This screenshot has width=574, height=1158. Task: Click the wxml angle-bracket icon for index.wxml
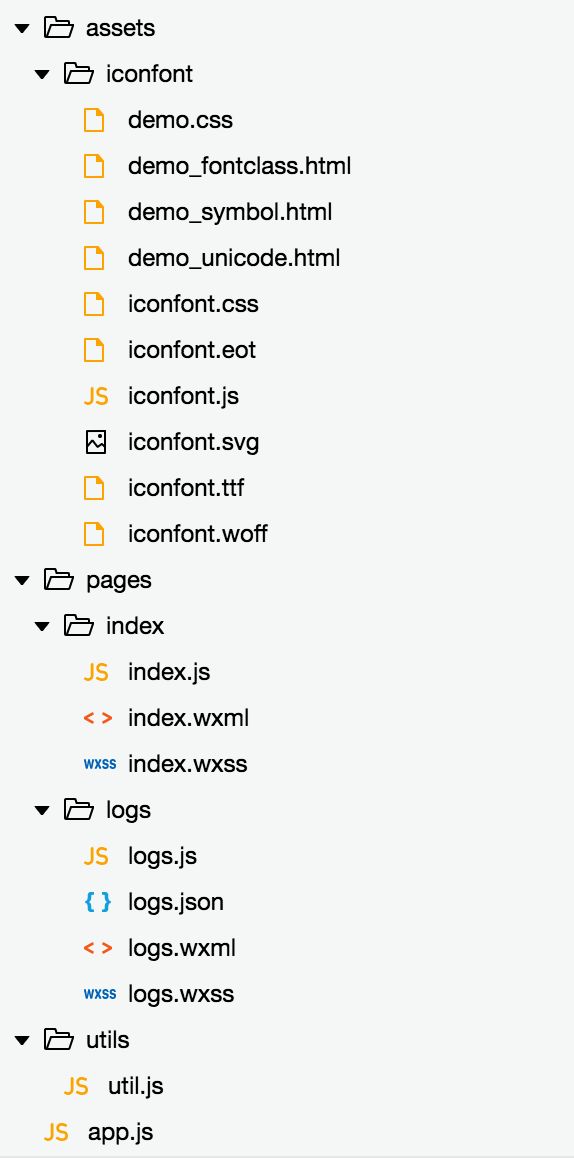(x=98, y=718)
